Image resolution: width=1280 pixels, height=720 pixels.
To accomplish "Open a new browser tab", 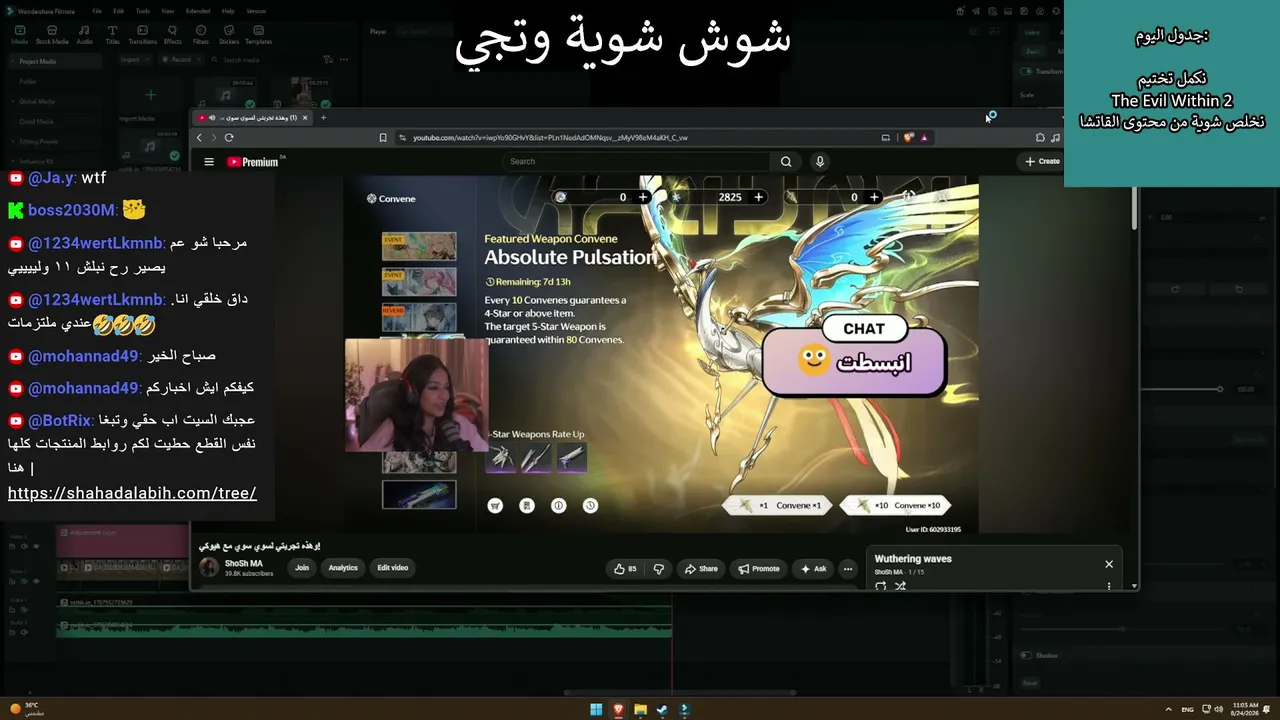I will click(x=323, y=117).
